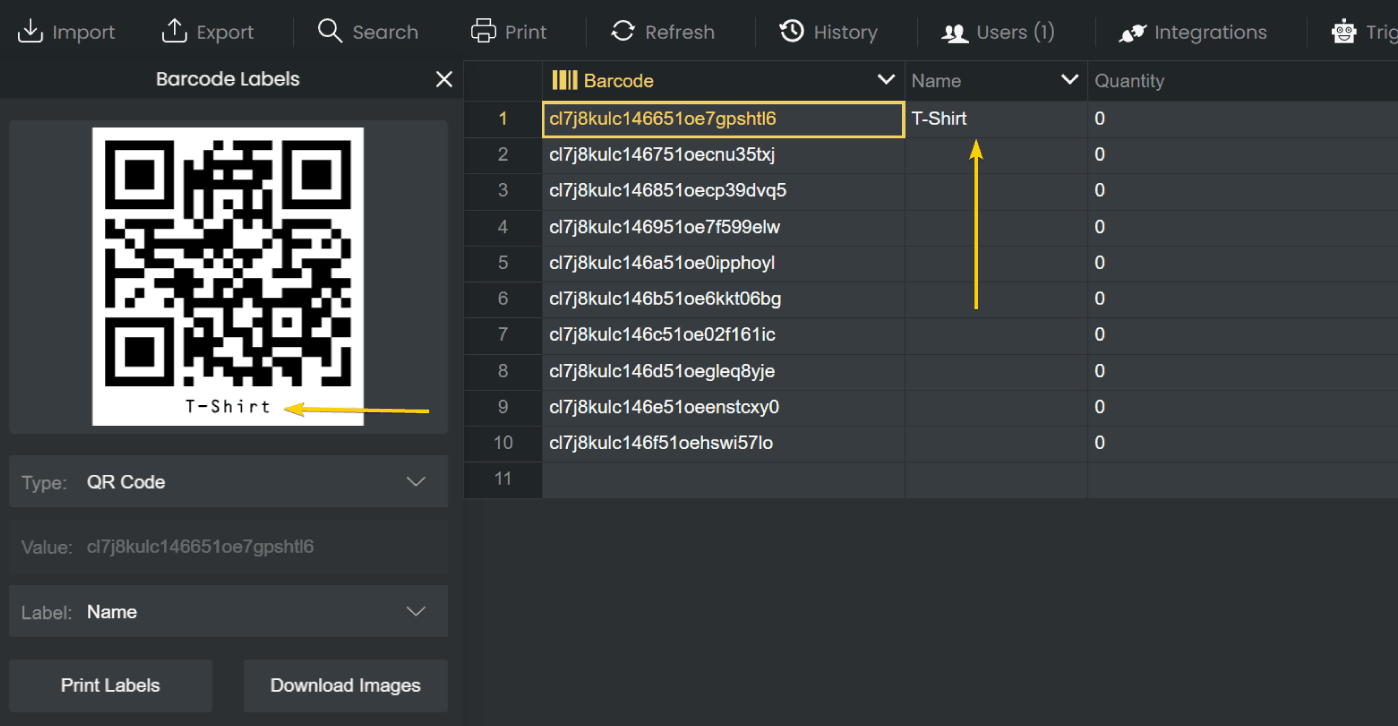Screen dimensions: 1398x726
Task: Select barcode cell cl7j8kulc146e51oeenstcxy0
Action: [724, 407]
